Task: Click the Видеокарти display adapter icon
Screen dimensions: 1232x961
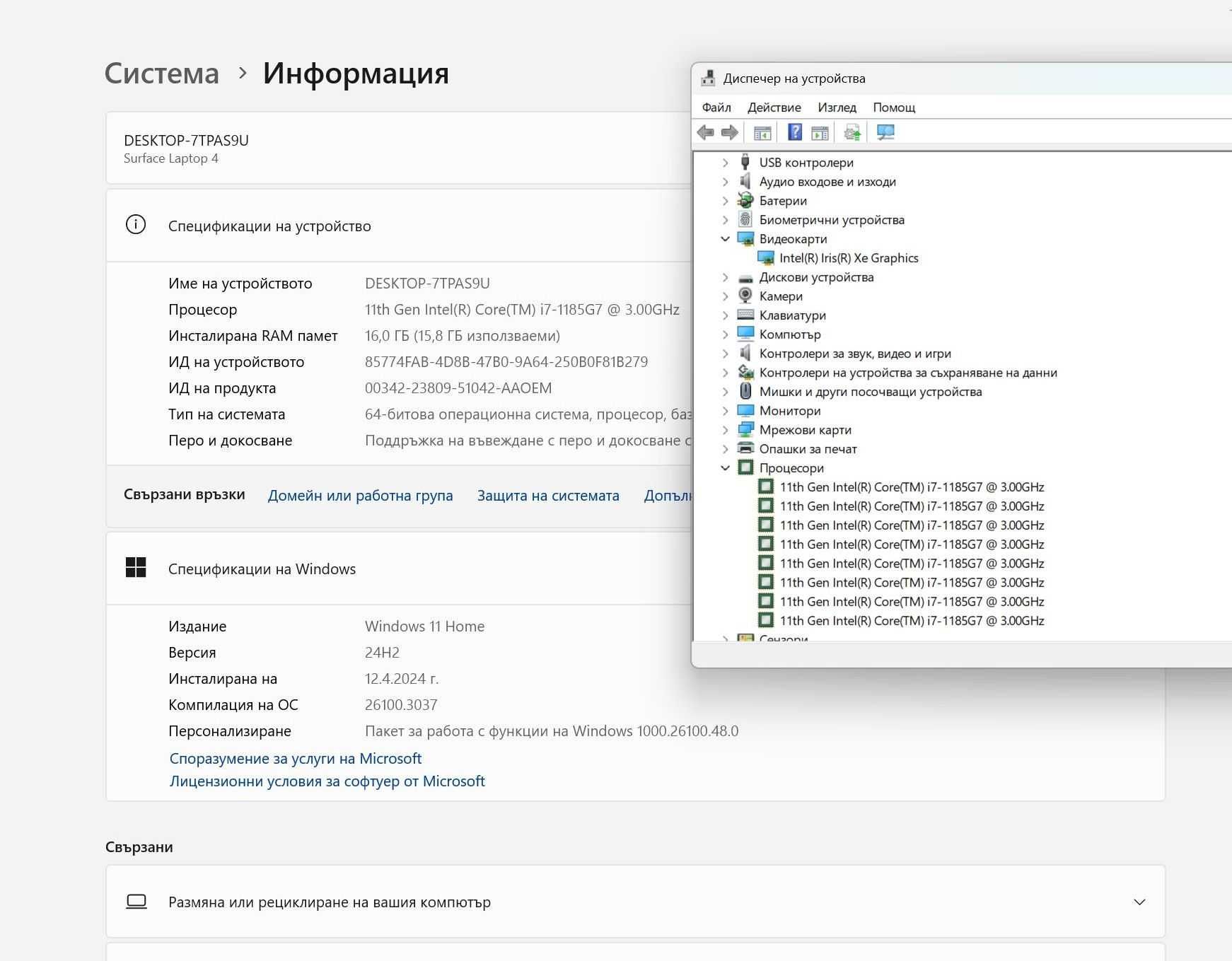Action: (745, 239)
